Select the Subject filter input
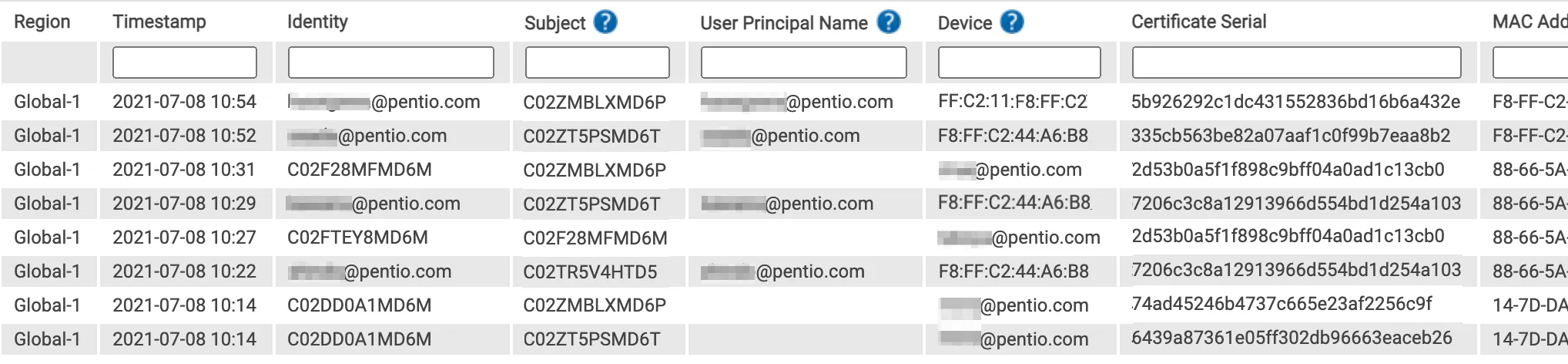 pos(598,62)
